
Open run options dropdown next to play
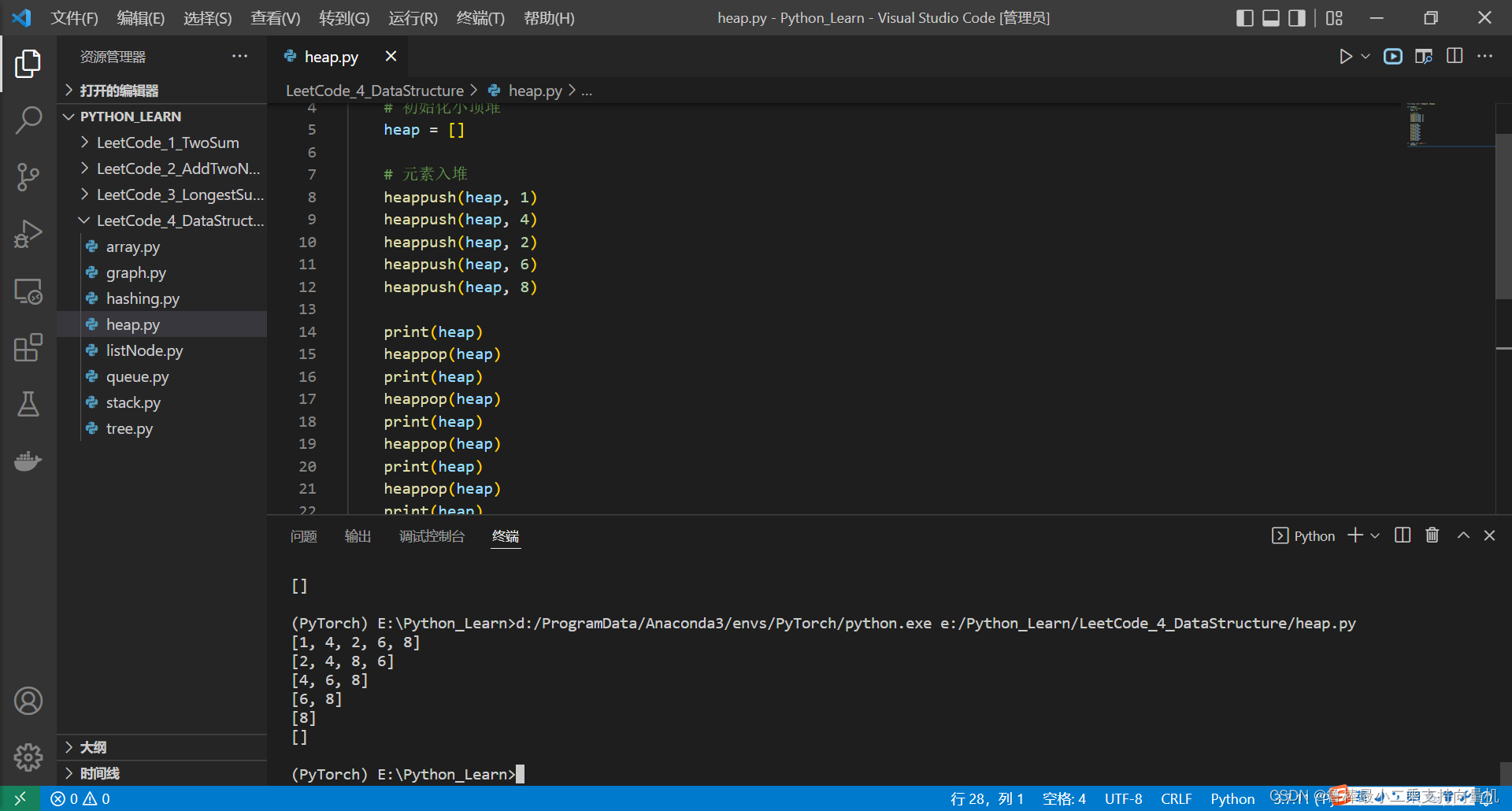pos(1366,57)
